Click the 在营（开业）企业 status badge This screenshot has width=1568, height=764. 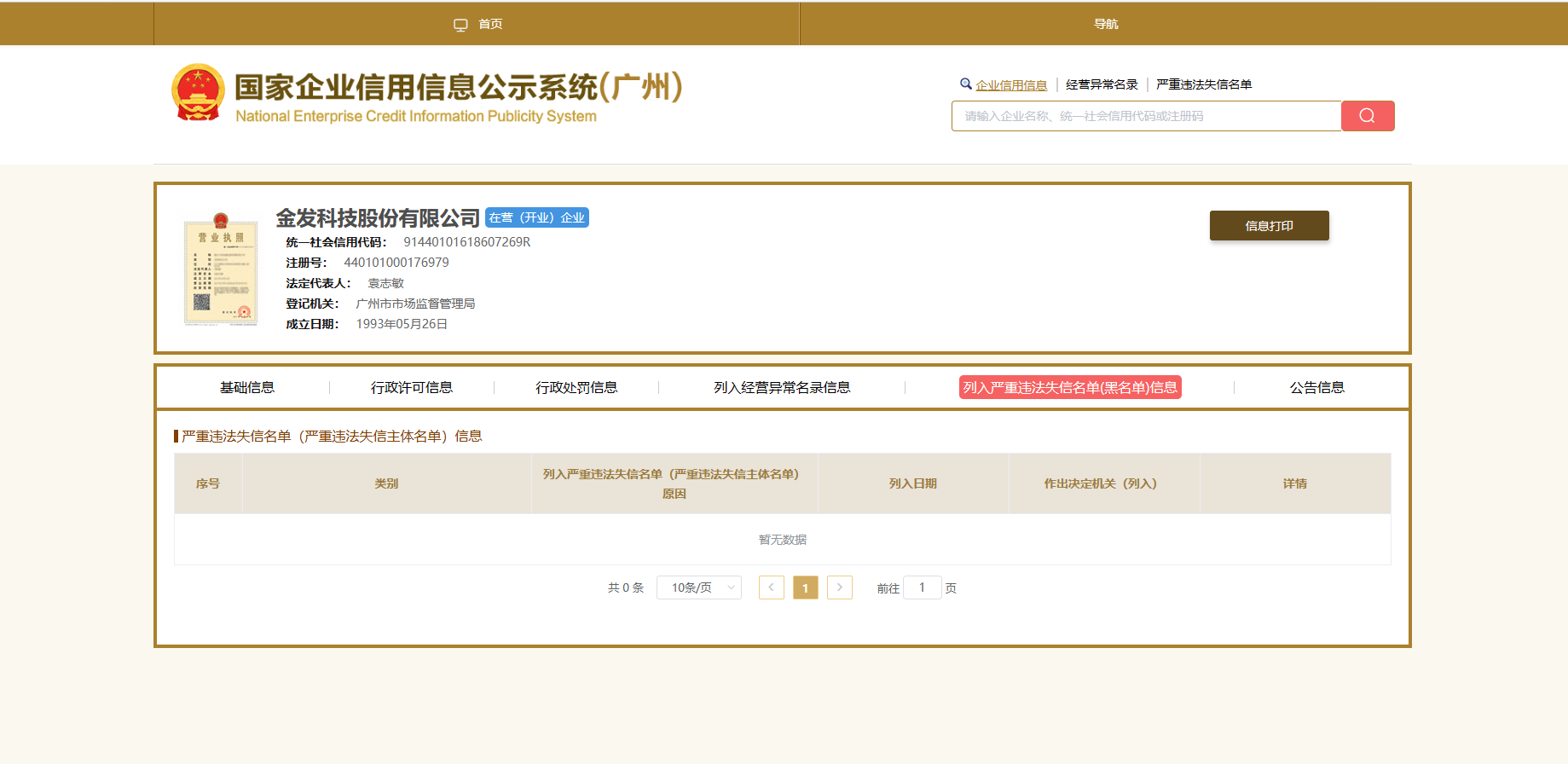click(537, 217)
